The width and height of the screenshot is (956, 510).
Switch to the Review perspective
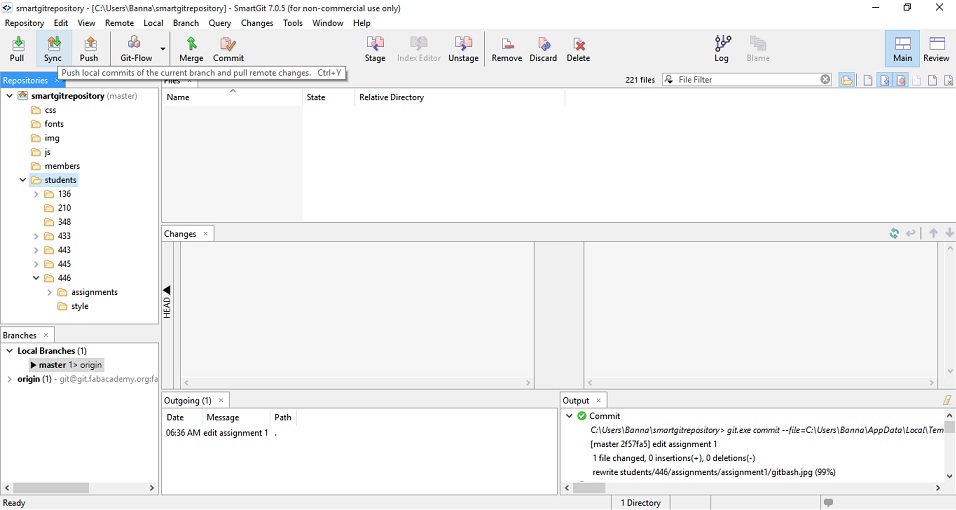tap(936, 49)
